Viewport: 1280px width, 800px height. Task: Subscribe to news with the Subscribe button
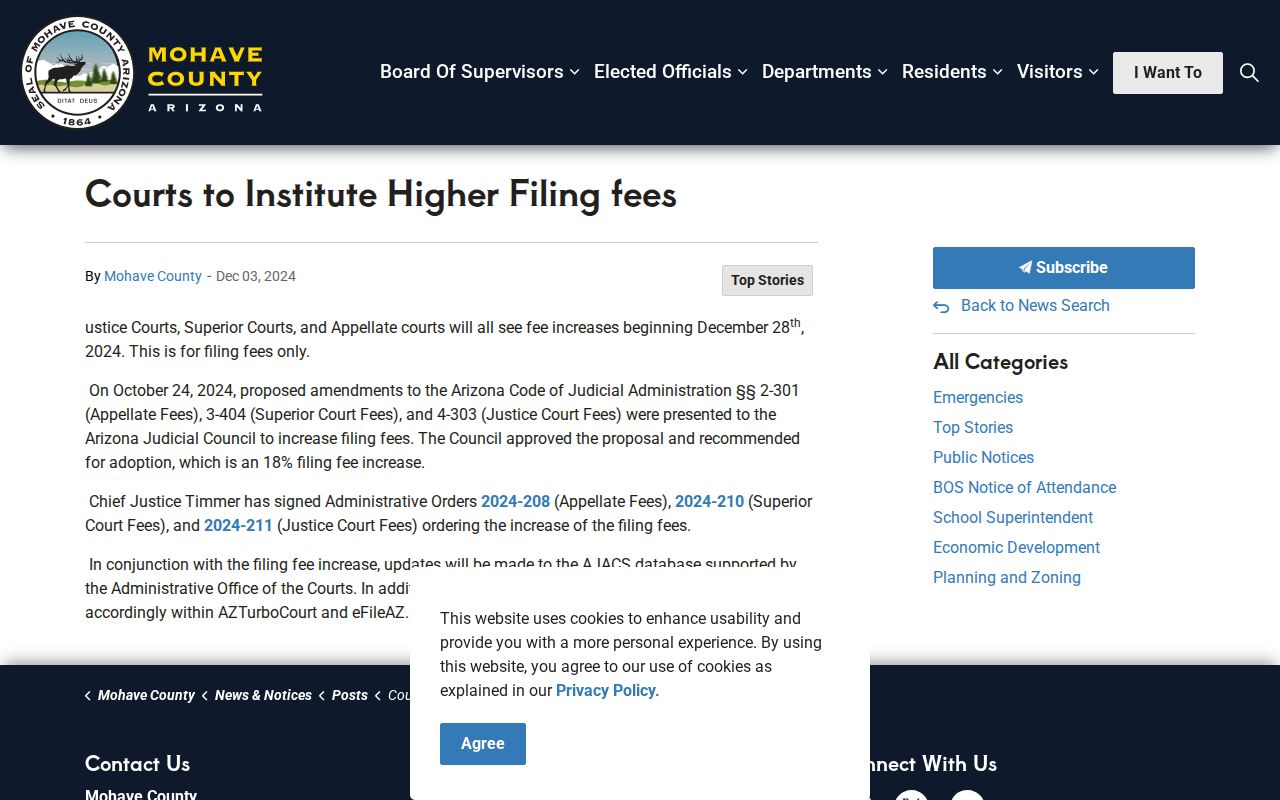(1064, 268)
